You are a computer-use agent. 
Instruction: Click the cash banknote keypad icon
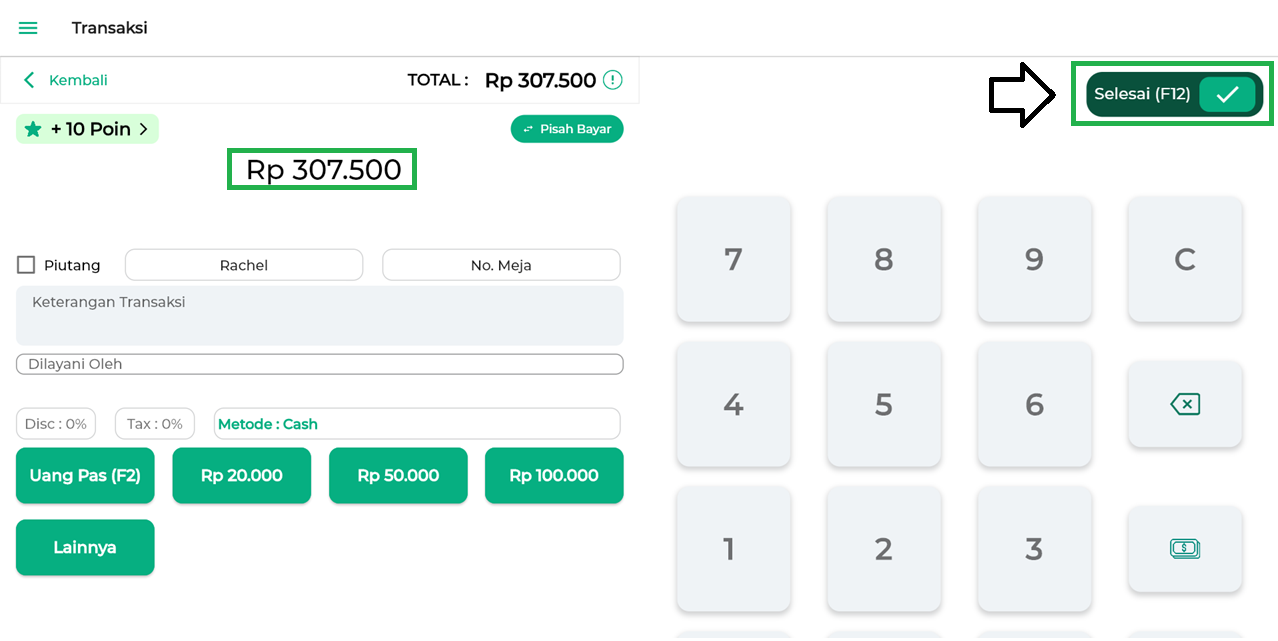pyautogui.click(x=1185, y=548)
